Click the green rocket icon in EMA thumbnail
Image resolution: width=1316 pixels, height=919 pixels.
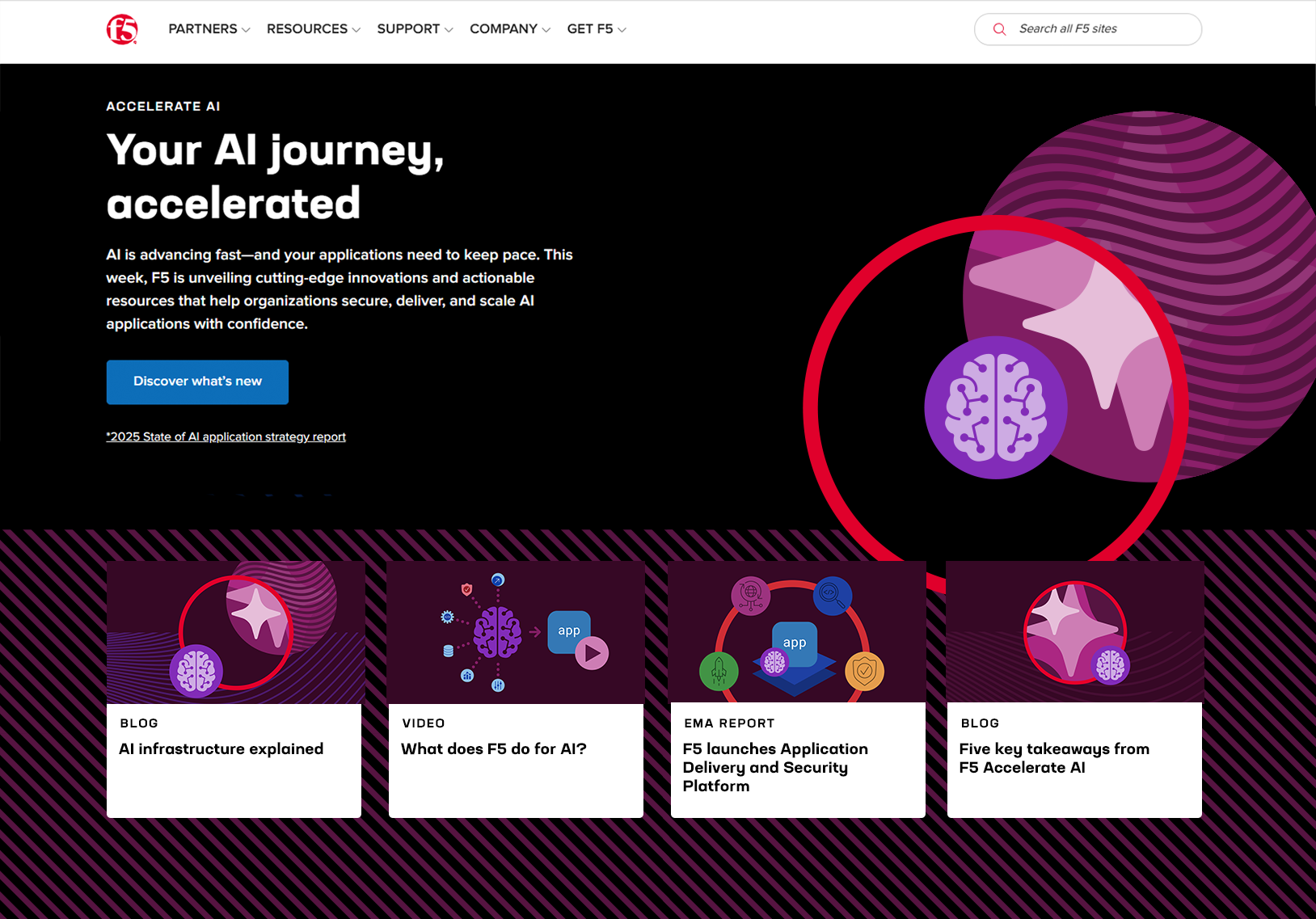click(719, 671)
